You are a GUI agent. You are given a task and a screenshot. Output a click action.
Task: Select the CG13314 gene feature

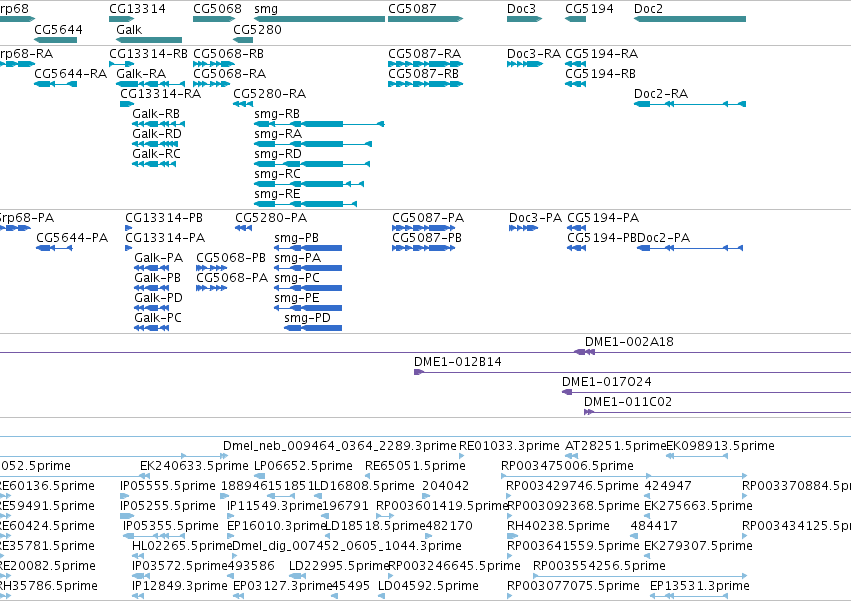(122, 19)
